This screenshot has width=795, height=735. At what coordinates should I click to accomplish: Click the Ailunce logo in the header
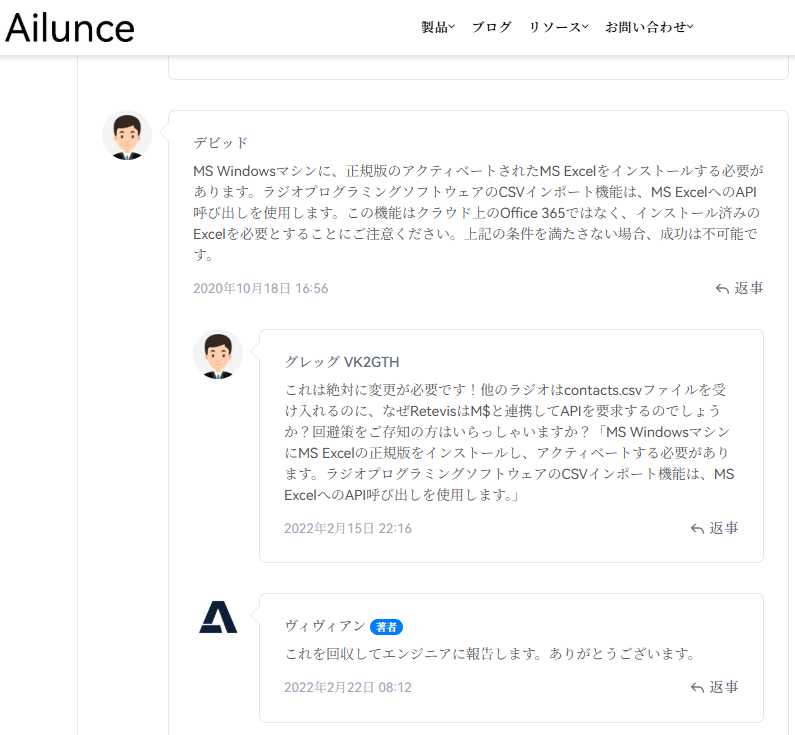[70, 28]
